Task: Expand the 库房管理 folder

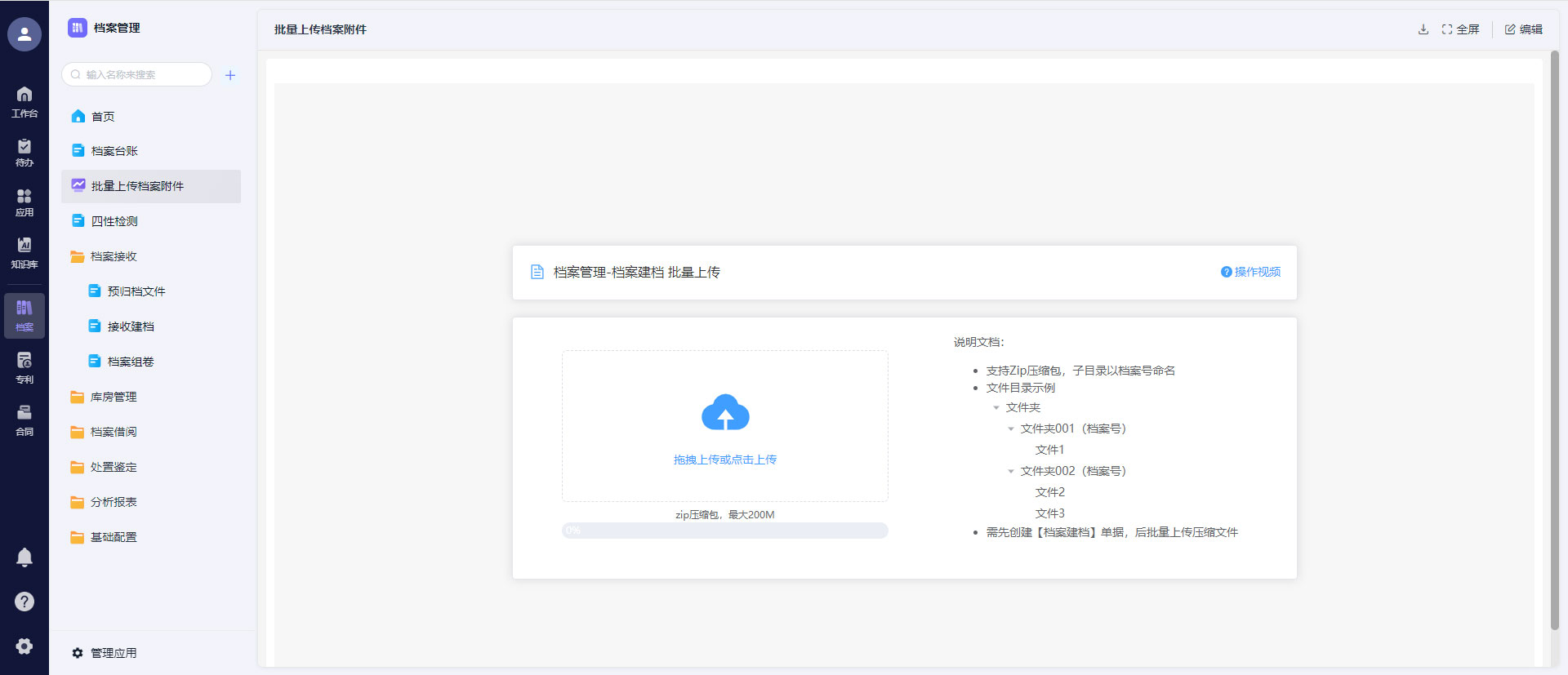Action: coord(114,397)
